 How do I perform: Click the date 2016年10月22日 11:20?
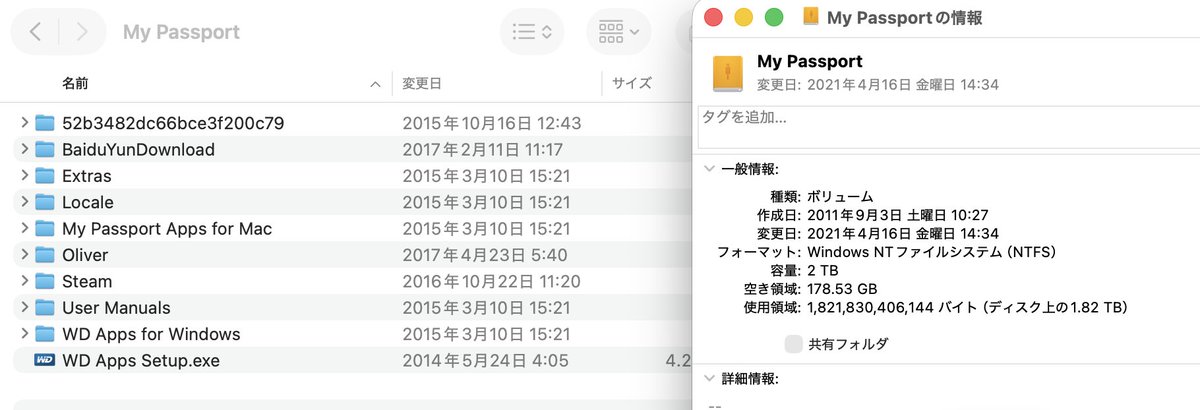492,281
